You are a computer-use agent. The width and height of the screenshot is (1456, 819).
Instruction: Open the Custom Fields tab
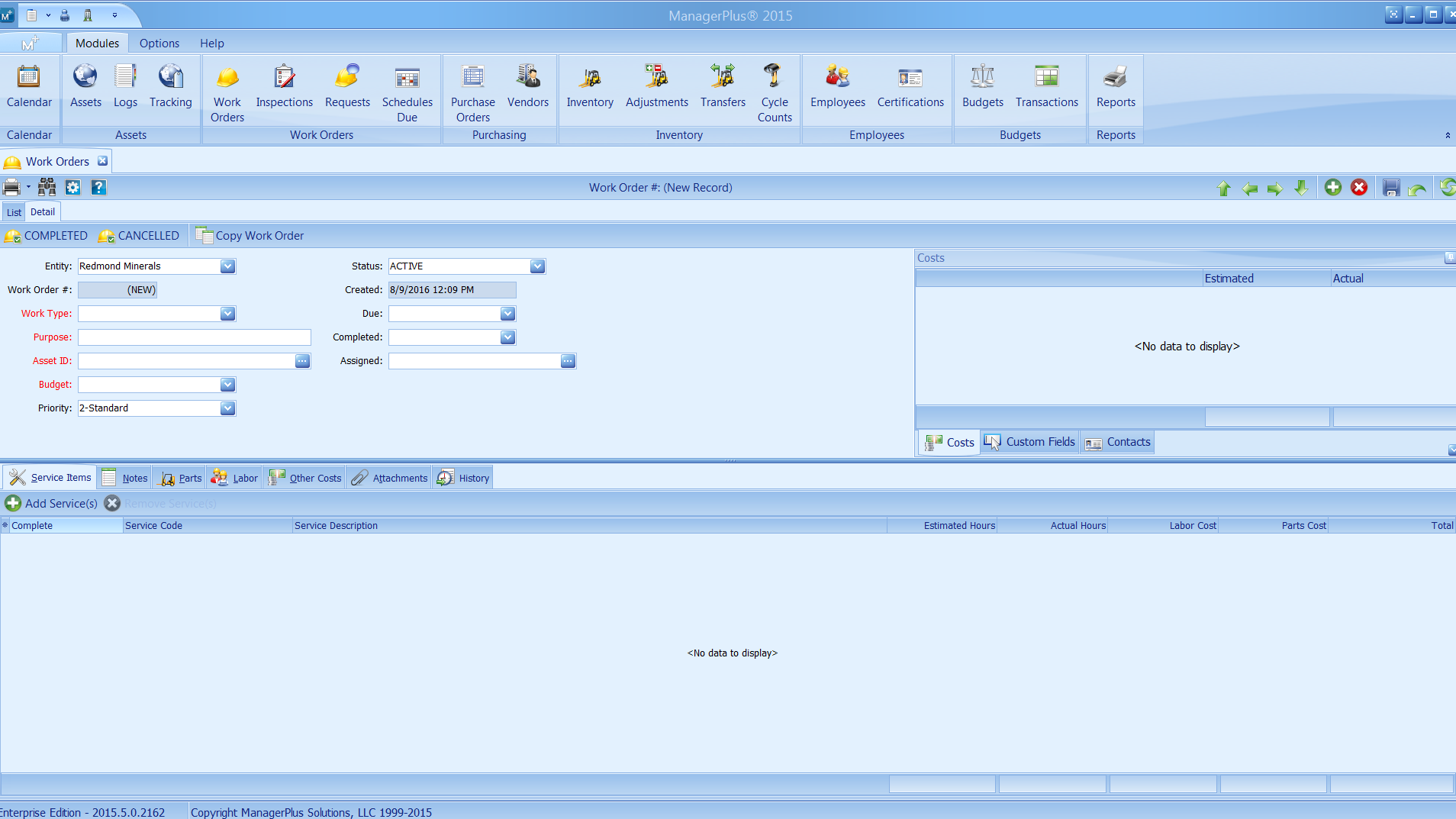point(1030,442)
